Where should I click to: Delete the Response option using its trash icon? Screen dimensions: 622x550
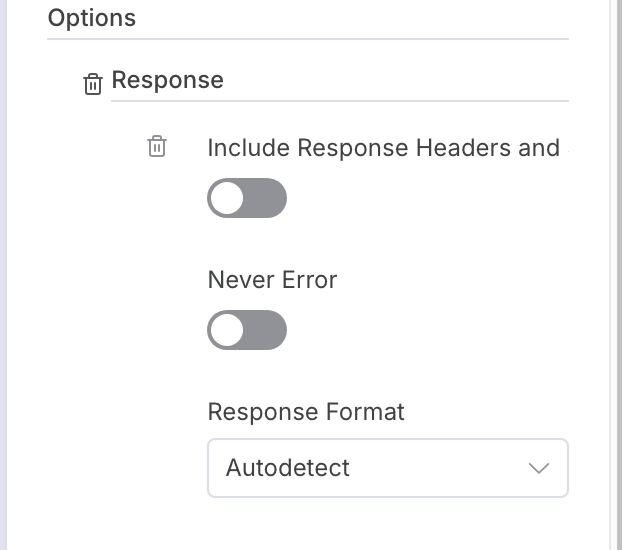point(93,84)
